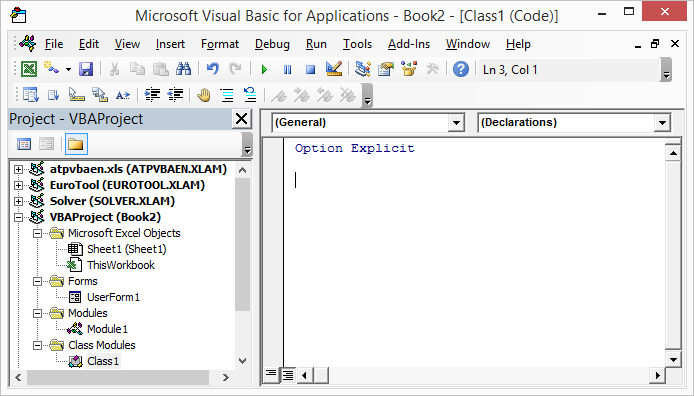694x396 pixels.
Task: Click the Undo arrow icon
Action: click(213, 69)
